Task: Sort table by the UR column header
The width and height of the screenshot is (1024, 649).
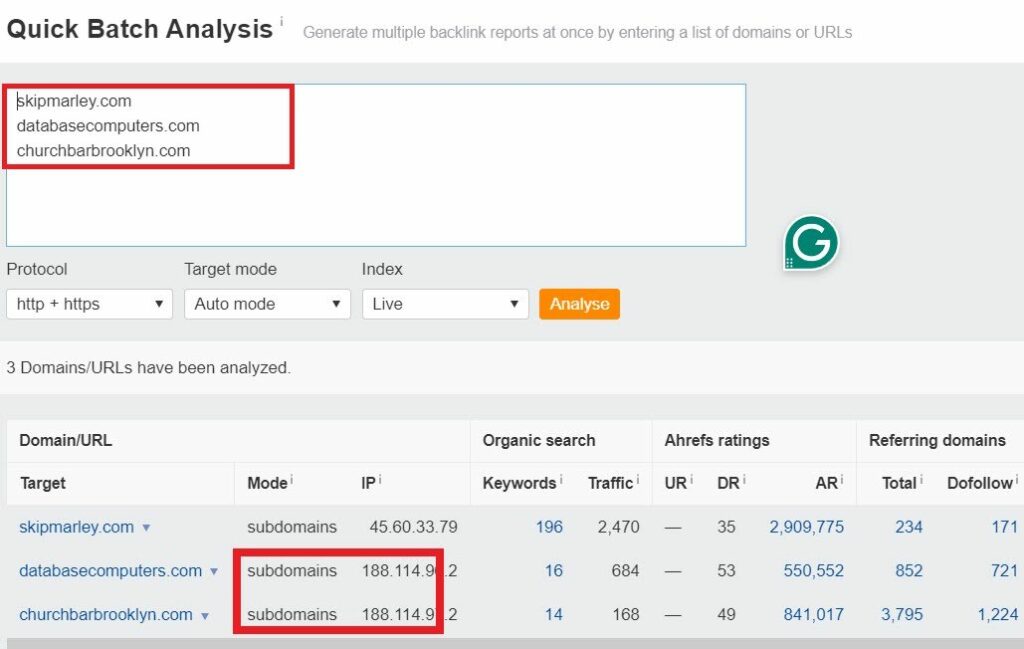Action: pos(675,483)
